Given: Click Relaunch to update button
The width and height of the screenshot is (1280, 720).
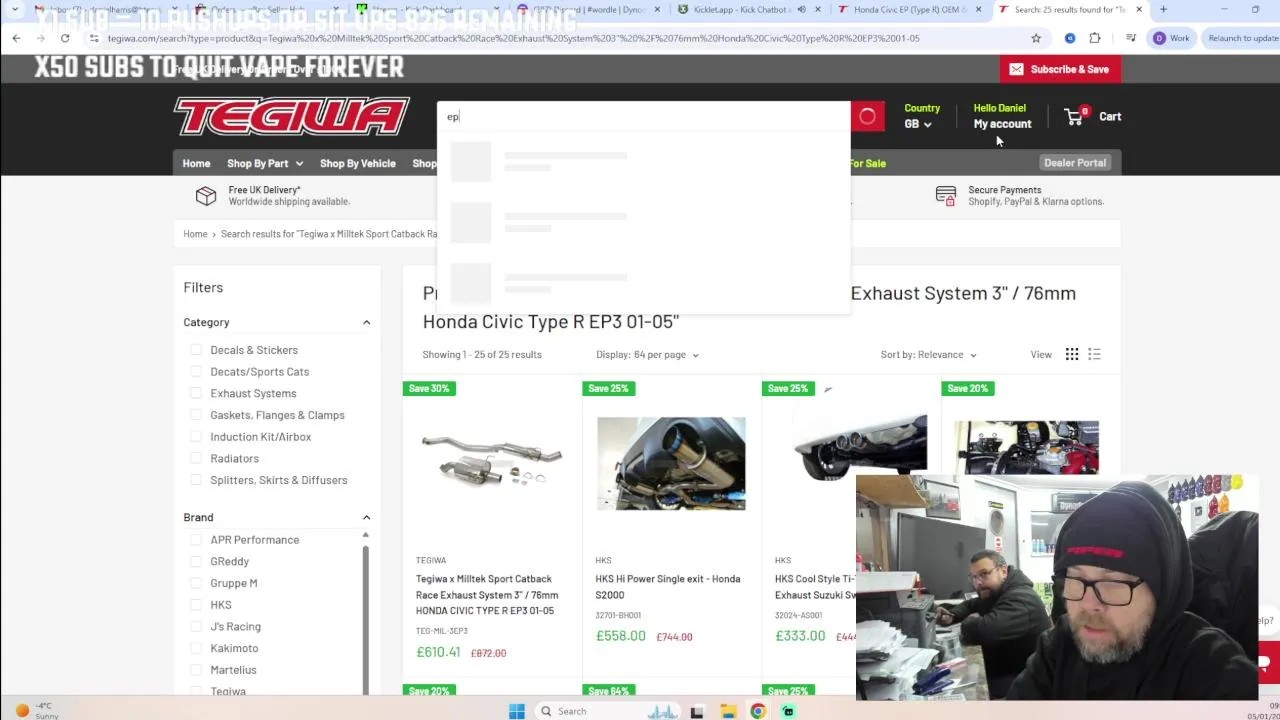Looking at the screenshot, I should click(1243, 38).
